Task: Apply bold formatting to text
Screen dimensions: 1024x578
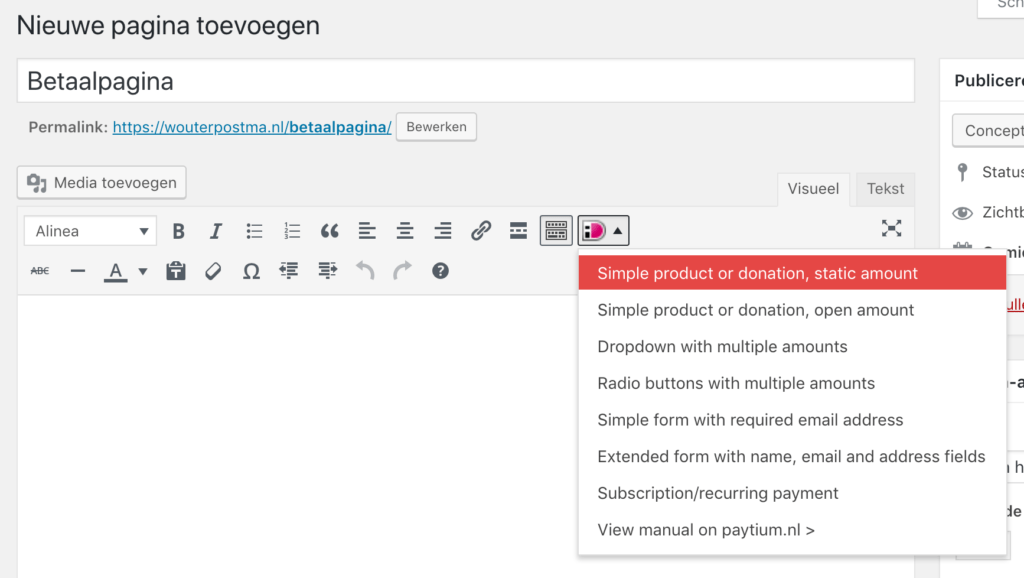Action: (178, 230)
